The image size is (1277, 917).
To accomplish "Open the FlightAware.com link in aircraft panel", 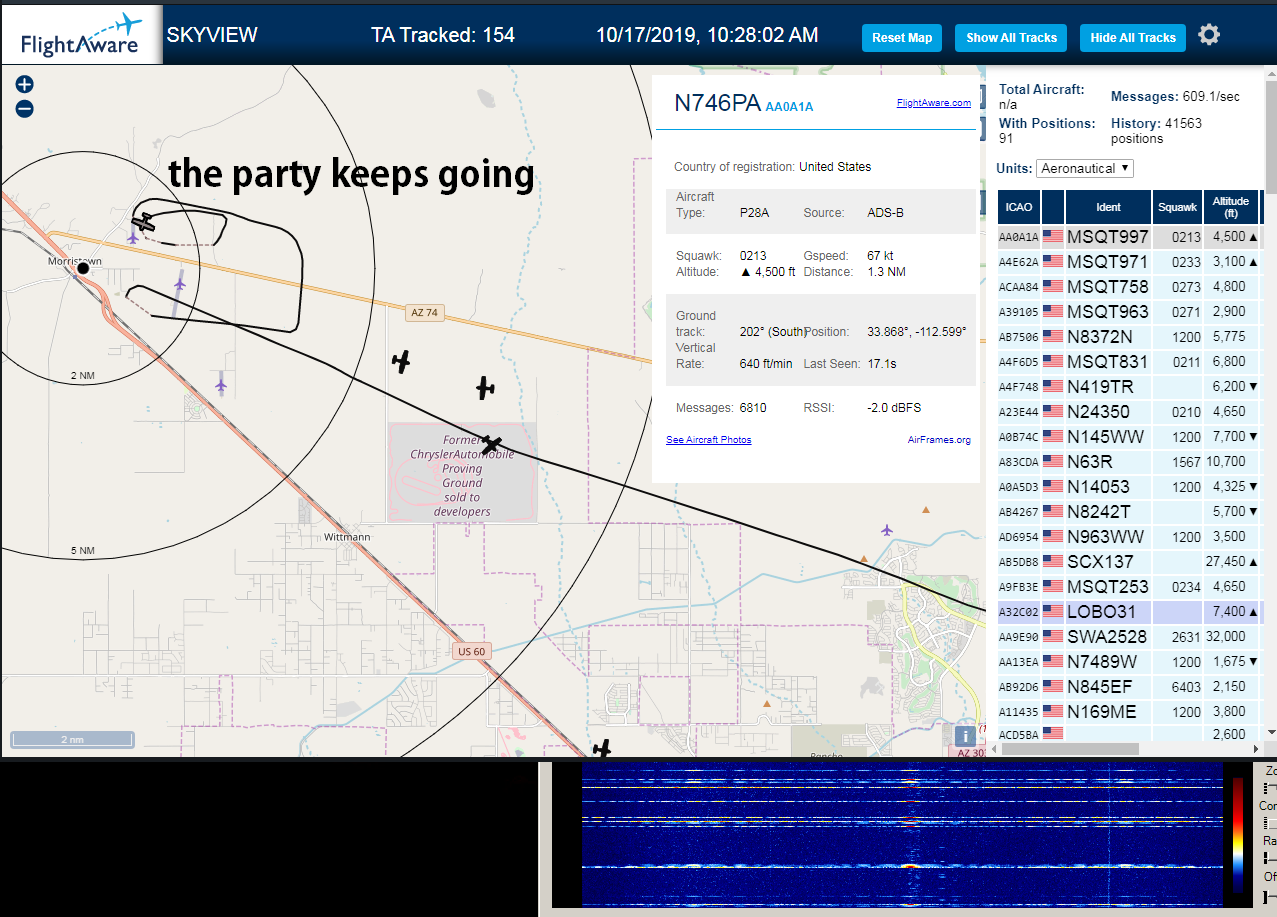I will pyautogui.click(x=934, y=103).
